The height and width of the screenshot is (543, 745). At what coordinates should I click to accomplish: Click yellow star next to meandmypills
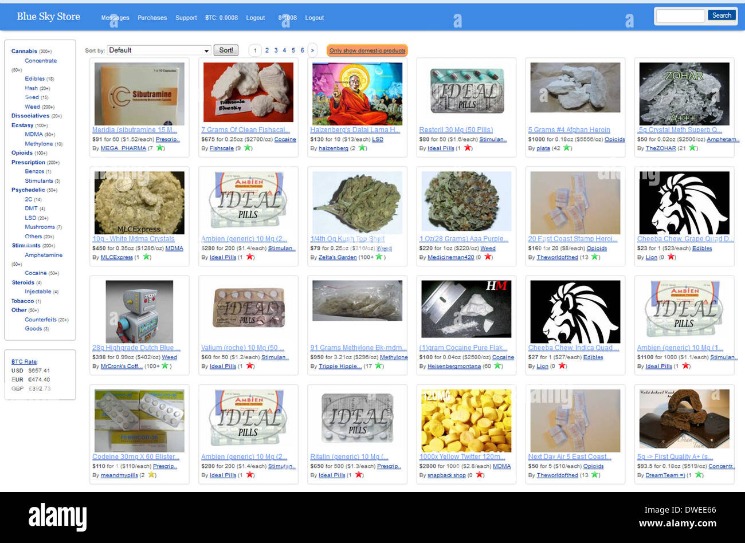point(152,475)
